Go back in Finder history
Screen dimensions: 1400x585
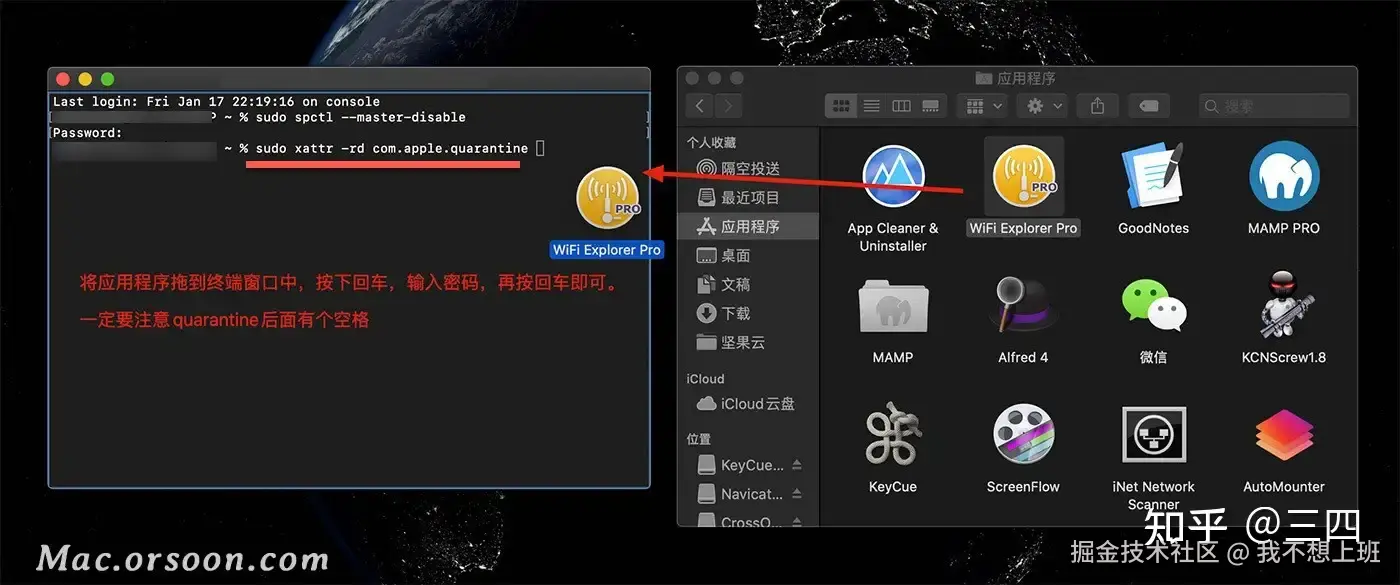tap(700, 105)
